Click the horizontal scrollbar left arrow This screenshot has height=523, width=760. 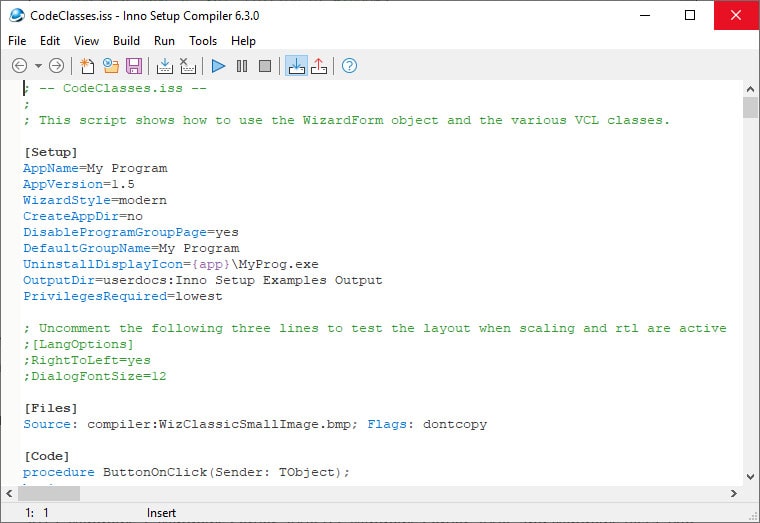click(x=9, y=493)
